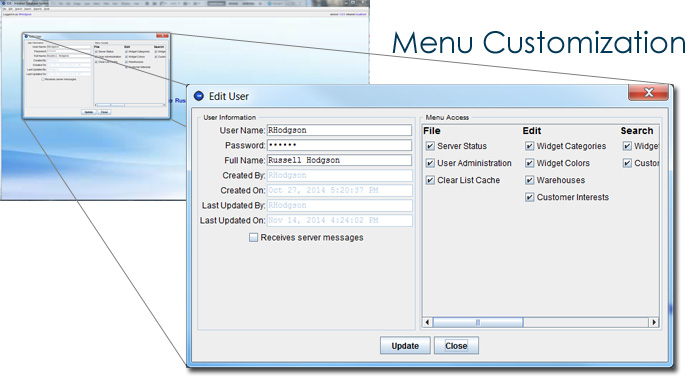
Task: Uncheck Widget Categories under Edit
Action: click(529, 146)
